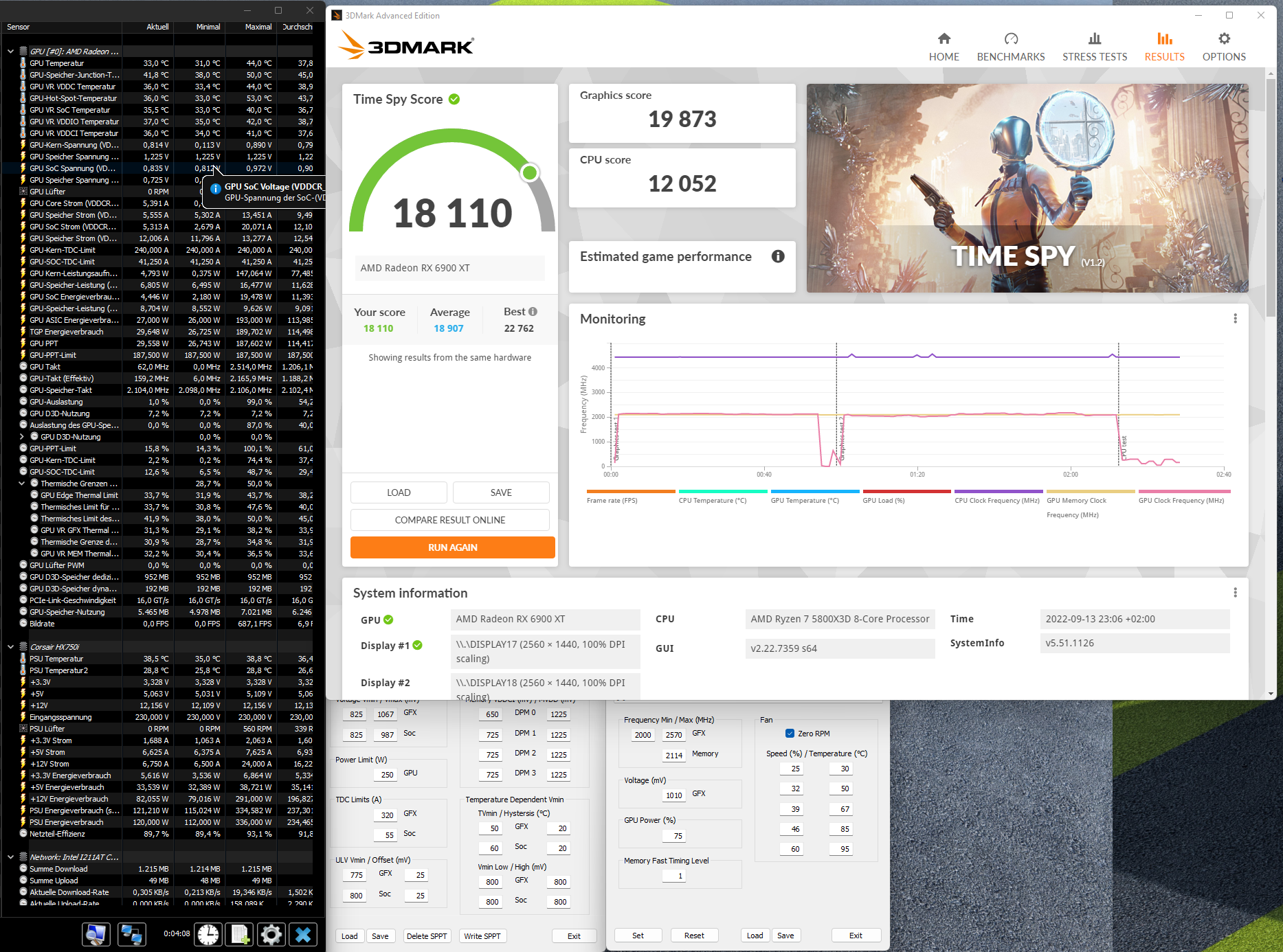Collapse the GPU [#0] AMD Radeon sensor group
The width and height of the screenshot is (1283, 952).
(10, 52)
